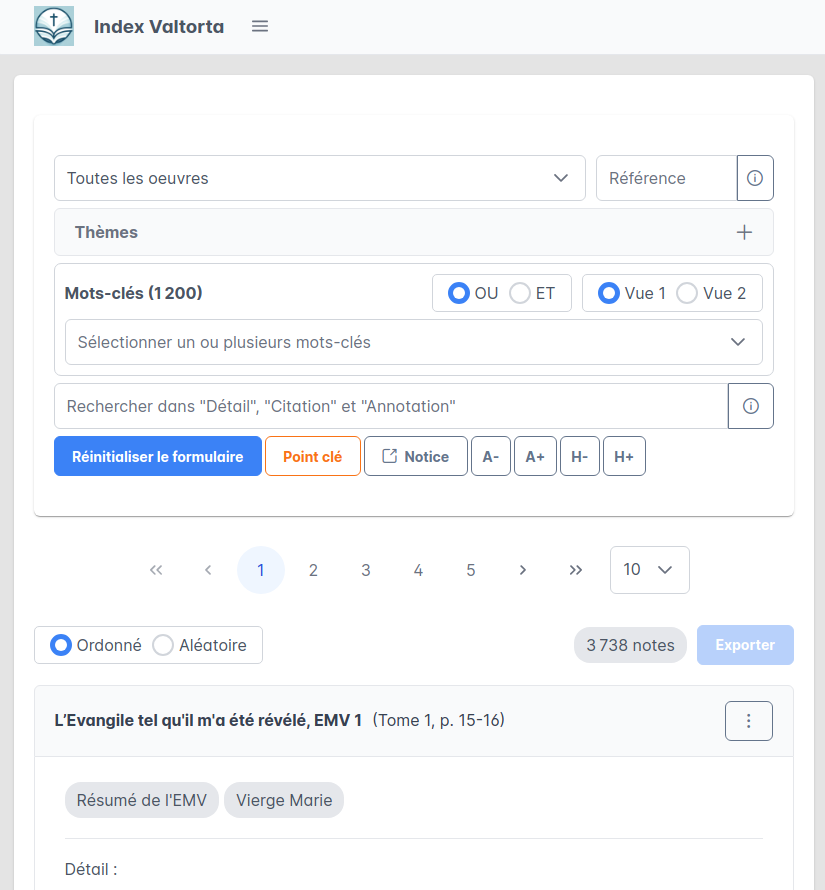Jump to page 5 of results
The image size is (825, 890).
[471, 570]
